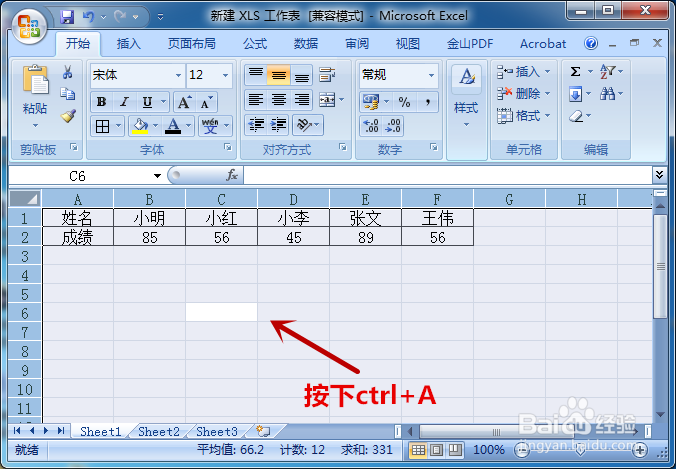
Task: Undo the last action
Action: 88,17
